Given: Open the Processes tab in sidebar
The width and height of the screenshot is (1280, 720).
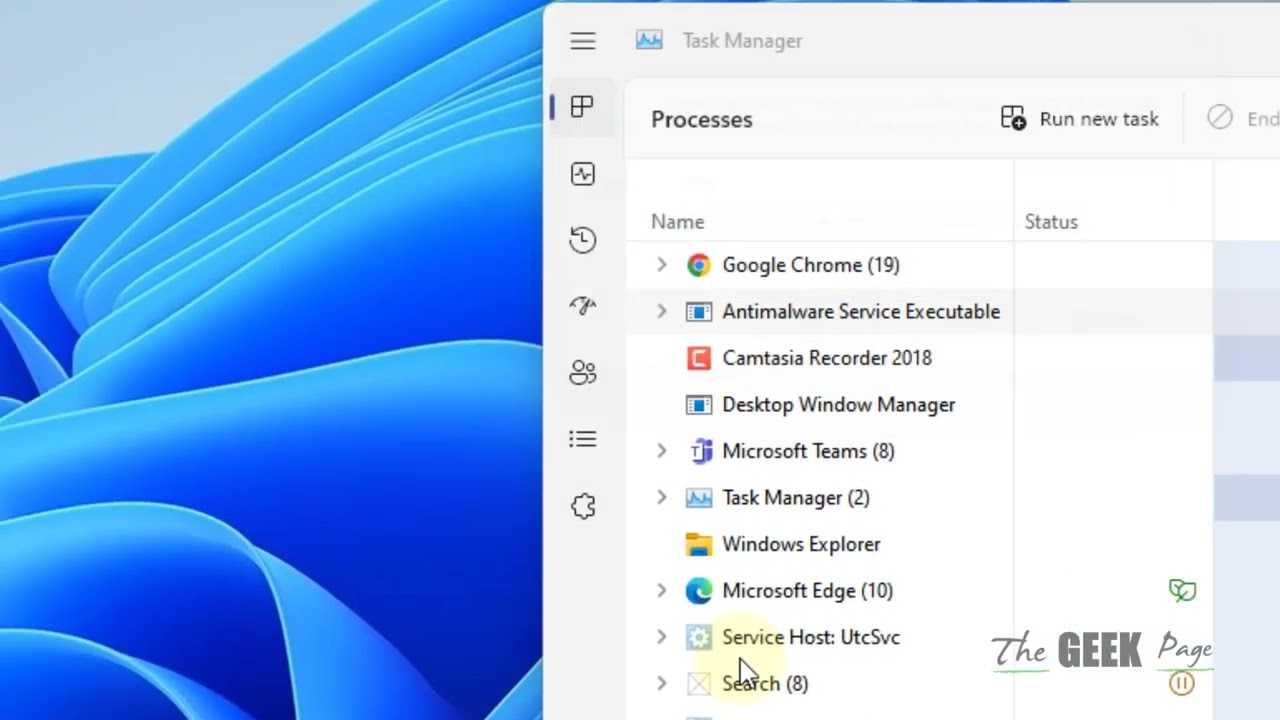Looking at the screenshot, I should (x=582, y=107).
